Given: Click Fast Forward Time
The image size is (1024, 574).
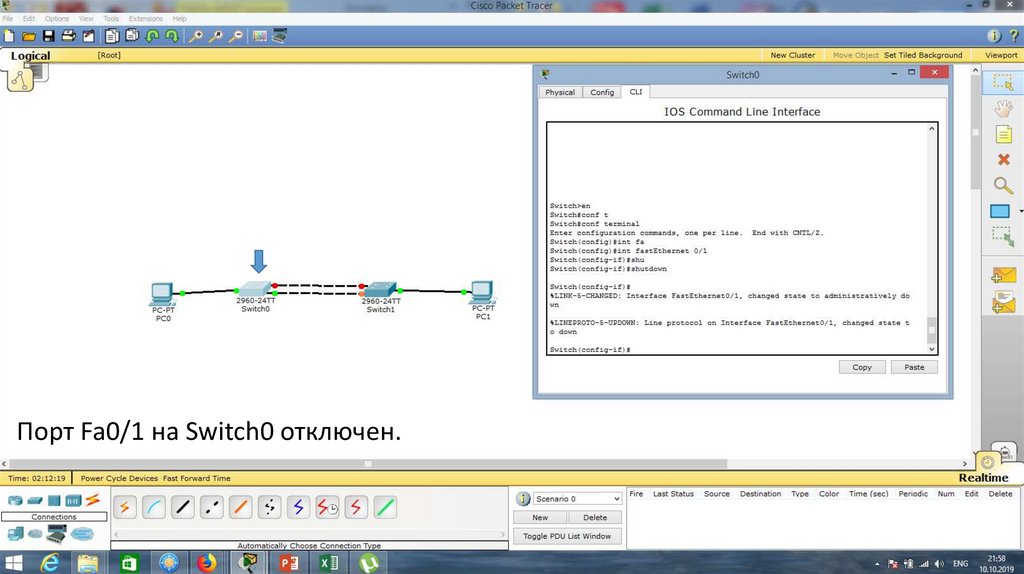Looking at the screenshot, I should click(x=197, y=478).
